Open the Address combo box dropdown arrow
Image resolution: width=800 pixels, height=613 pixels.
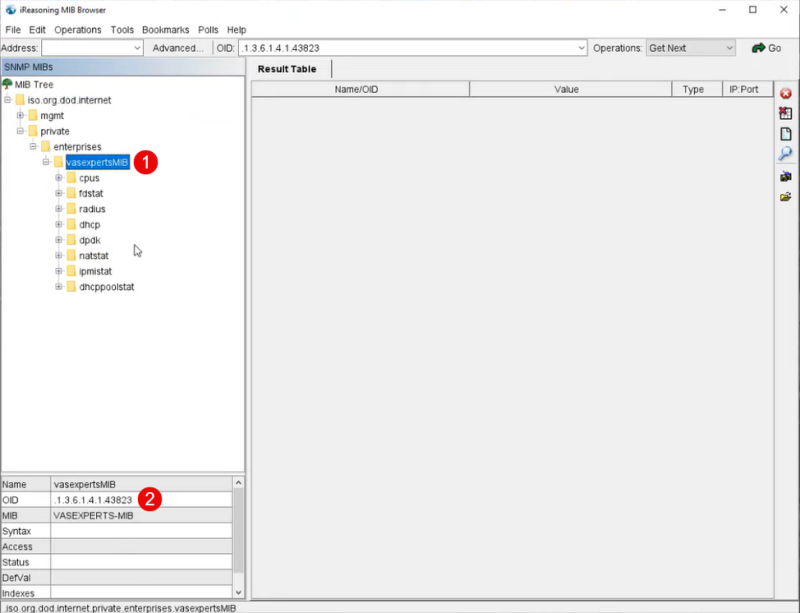point(137,48)
